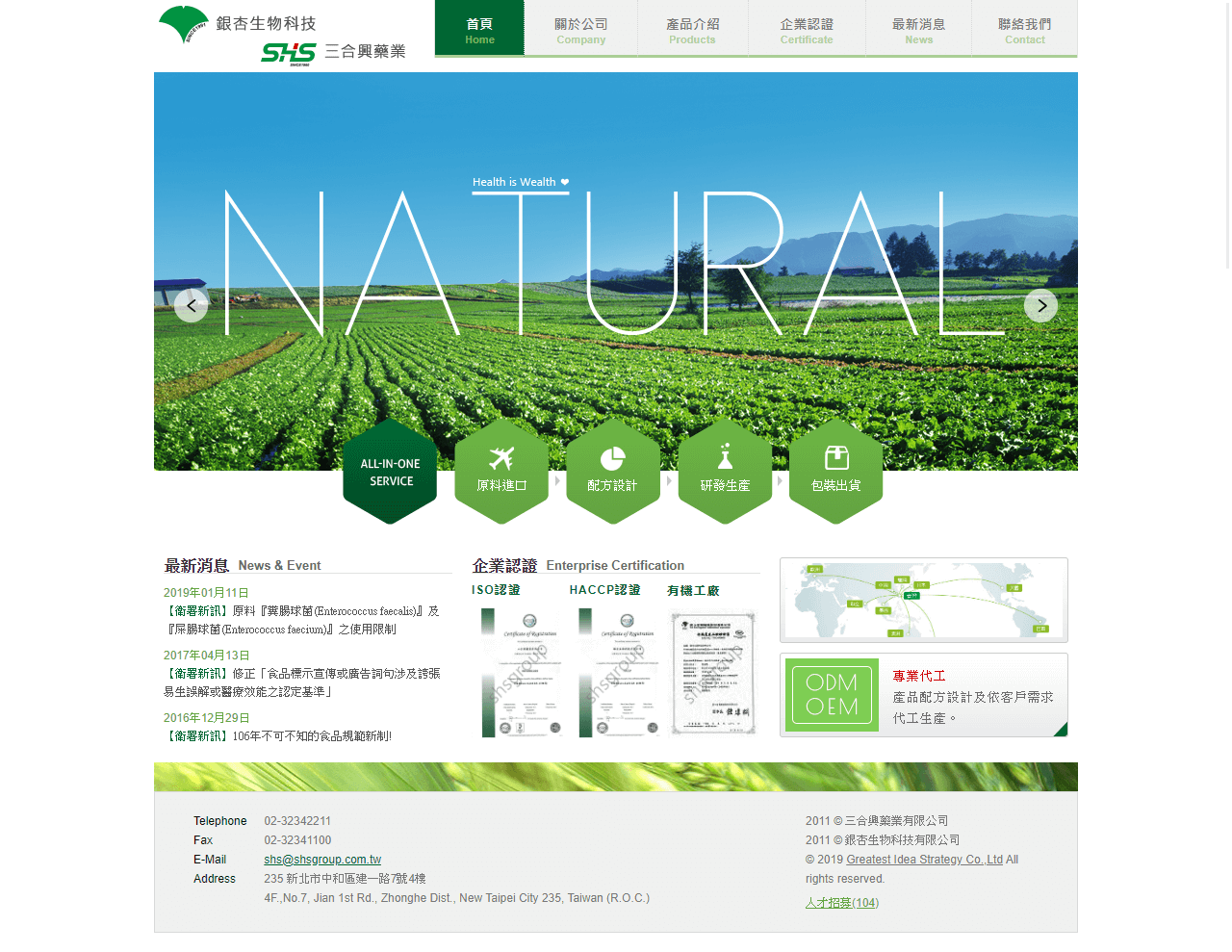1232x952 pixels.
Task: Open the 有機工廠 certificate thumbnail
Action: click(713, 673)
